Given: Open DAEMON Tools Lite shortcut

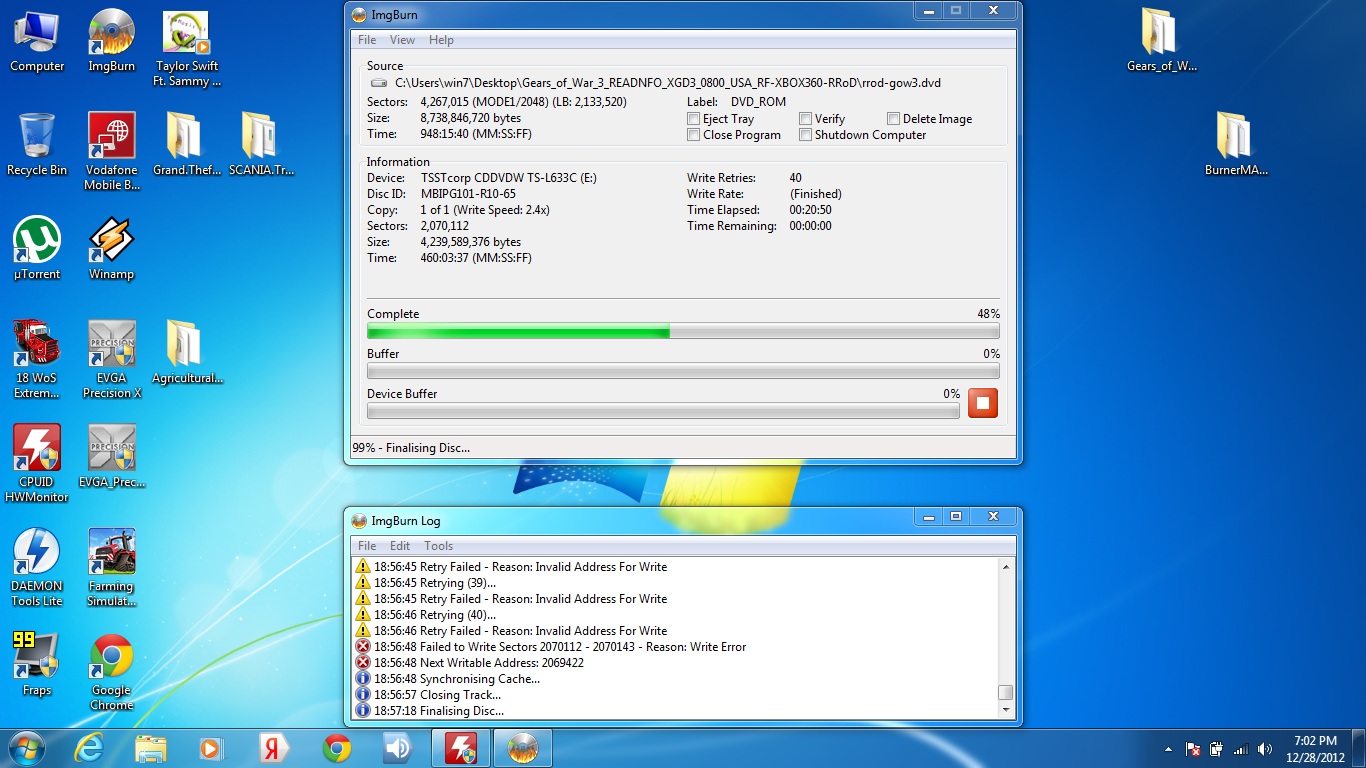Looking at the screenshot, I should click(x=37, y=568).
